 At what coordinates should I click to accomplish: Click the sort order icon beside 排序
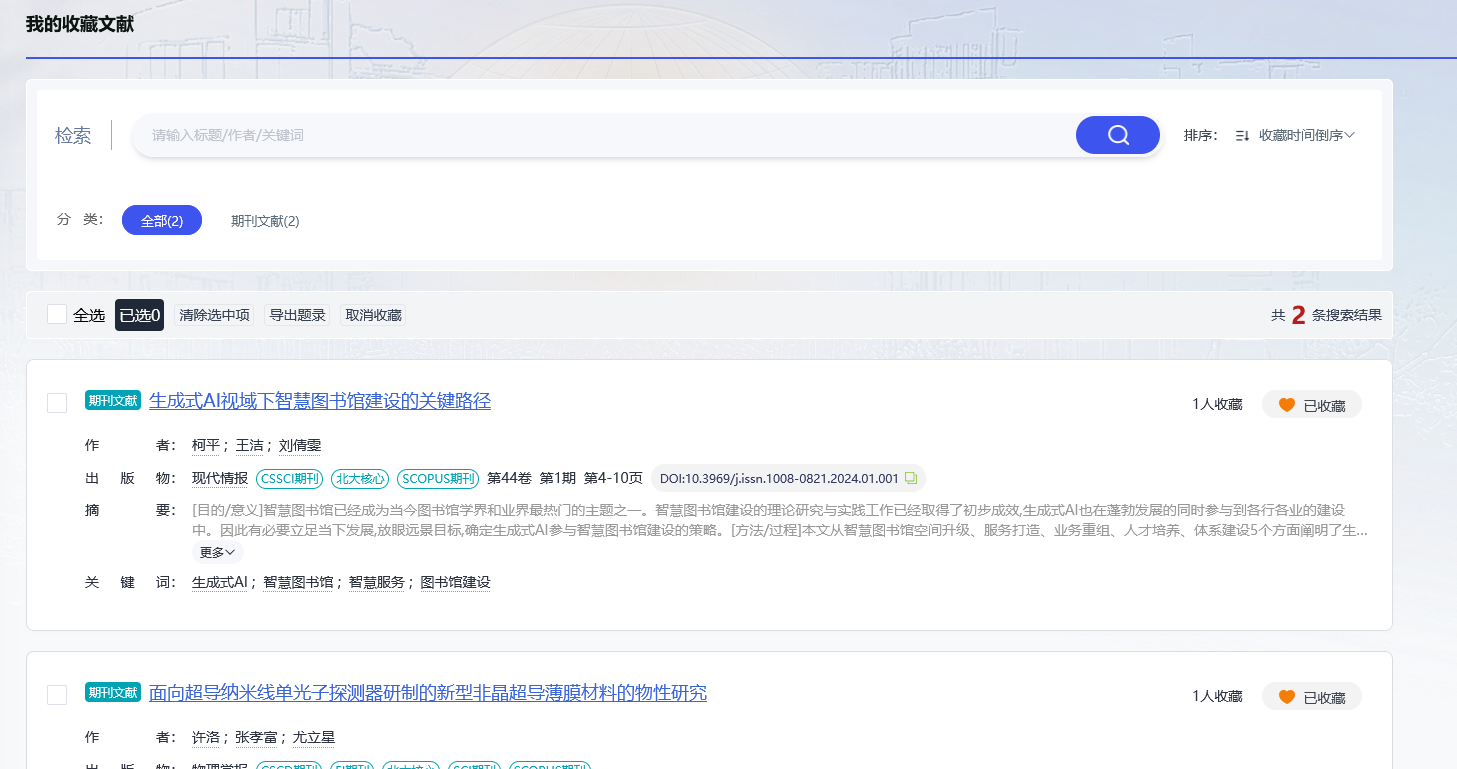pyautogui.click(x=1240, y=134)
